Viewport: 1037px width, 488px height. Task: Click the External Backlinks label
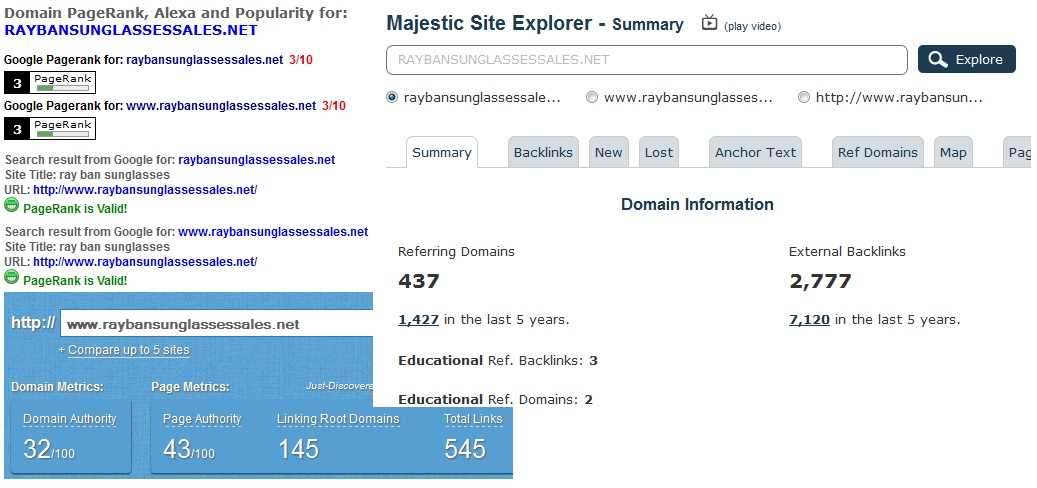[847, 251]
